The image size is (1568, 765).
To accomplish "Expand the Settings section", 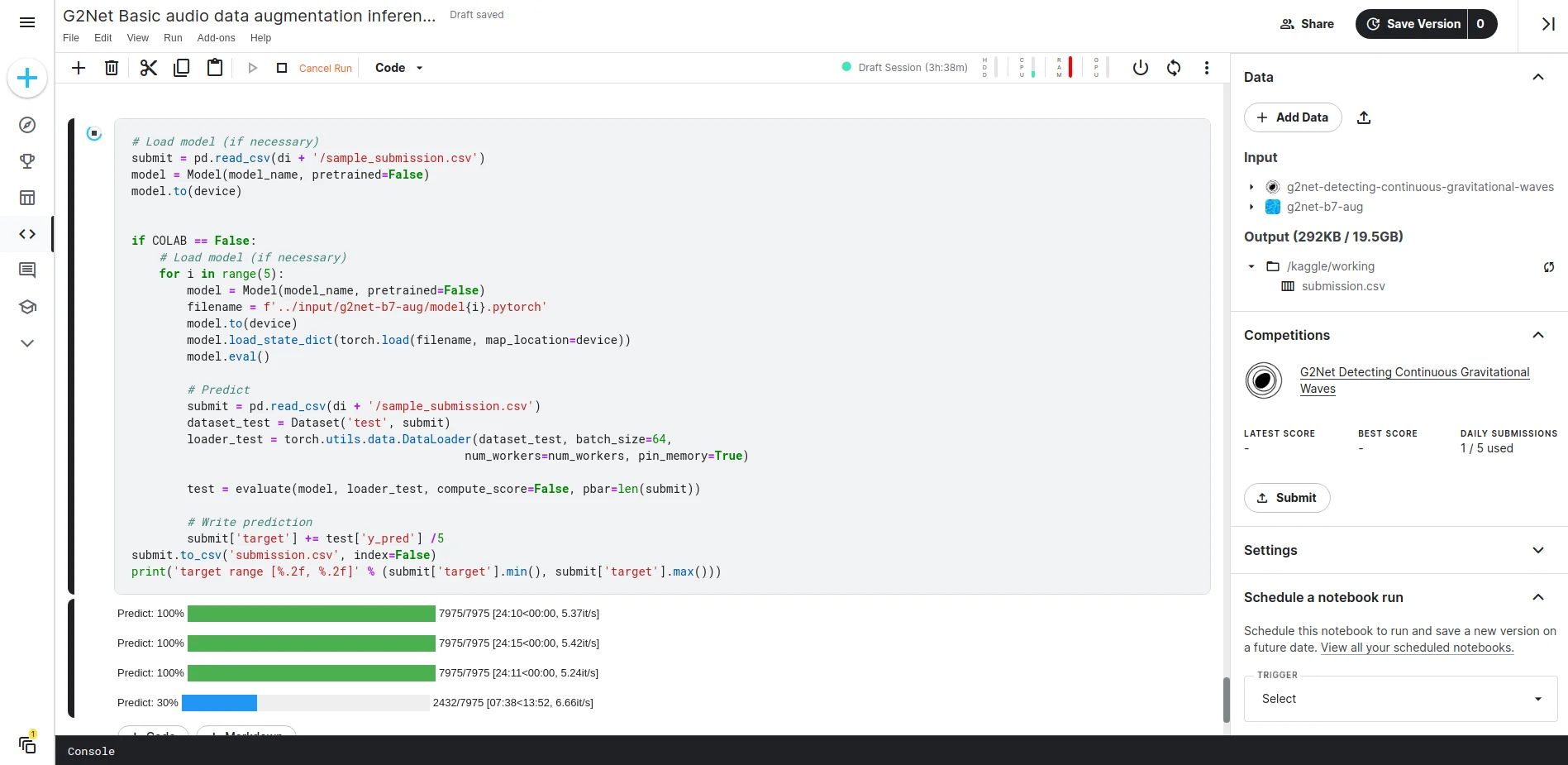I will 1537,550.
